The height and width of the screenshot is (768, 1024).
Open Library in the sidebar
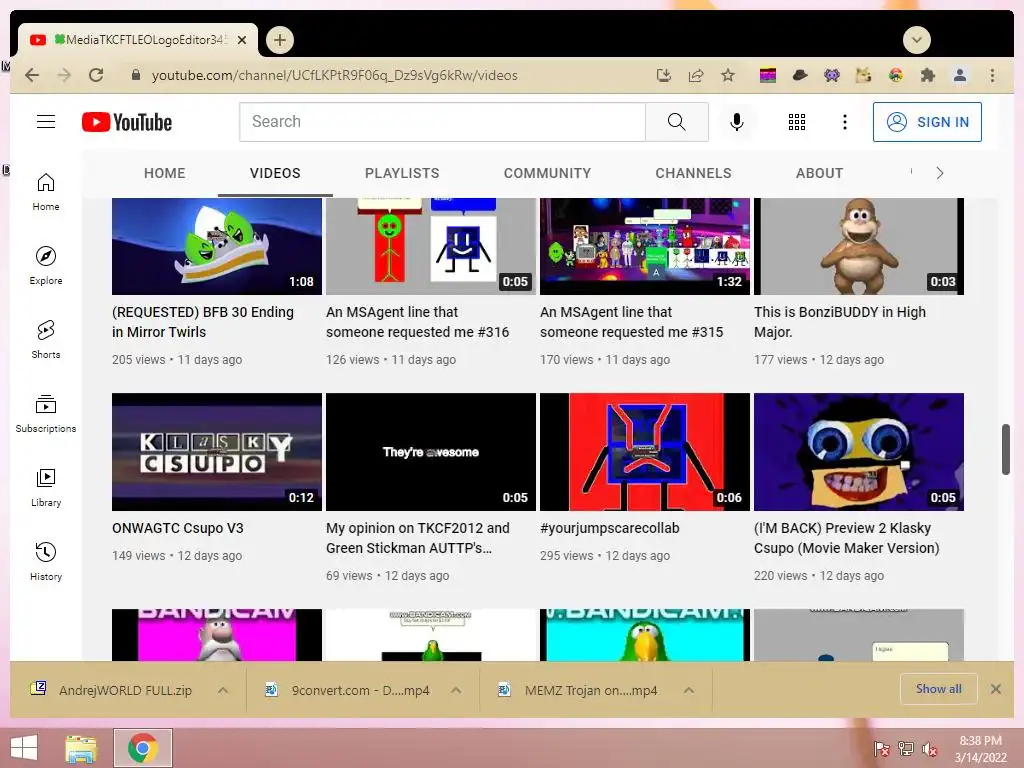(x=46, y=488)
